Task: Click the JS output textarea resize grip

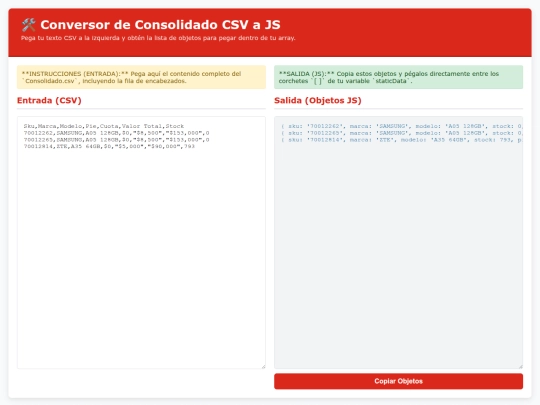Action: coord(521,367)
